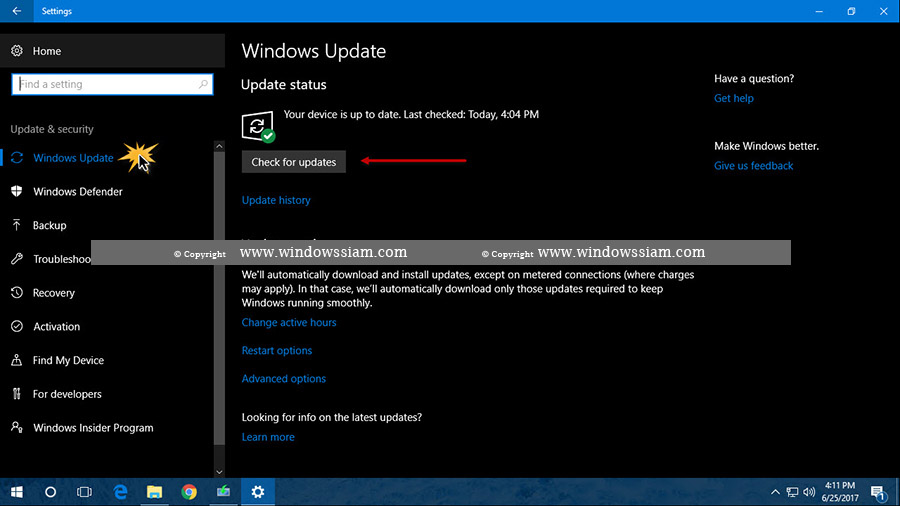900x506 pixels.
Task: Open the Advanced options link
Action: coord(284,379)
